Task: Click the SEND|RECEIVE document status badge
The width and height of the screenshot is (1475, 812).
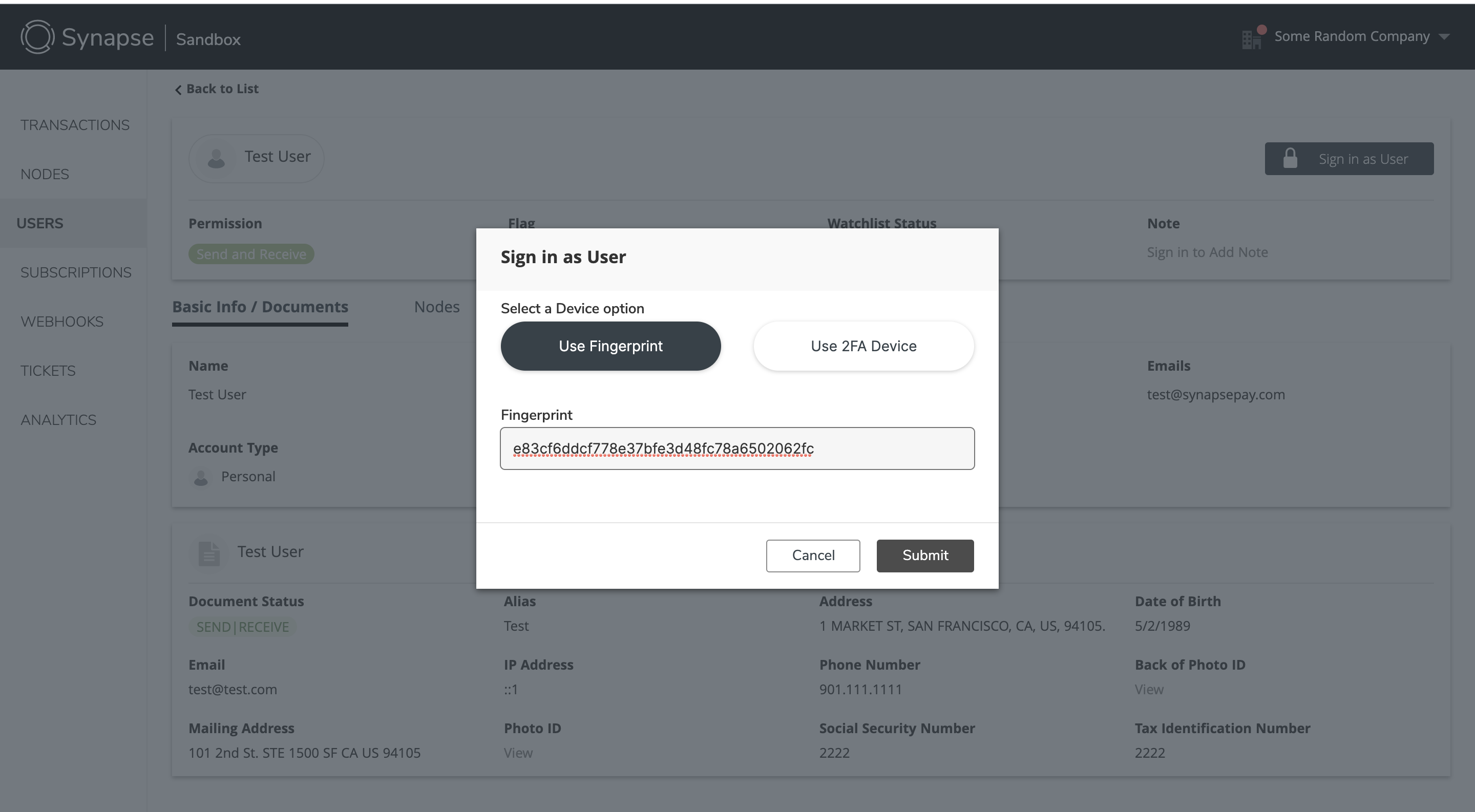Action: (243, 627)
